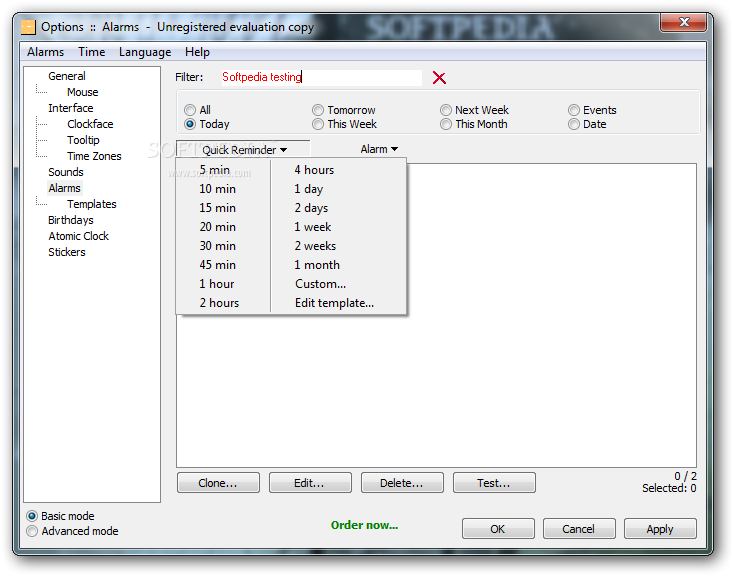Follow the Order now... link
This screenshot has width=734, height=576.
[364, 525]
